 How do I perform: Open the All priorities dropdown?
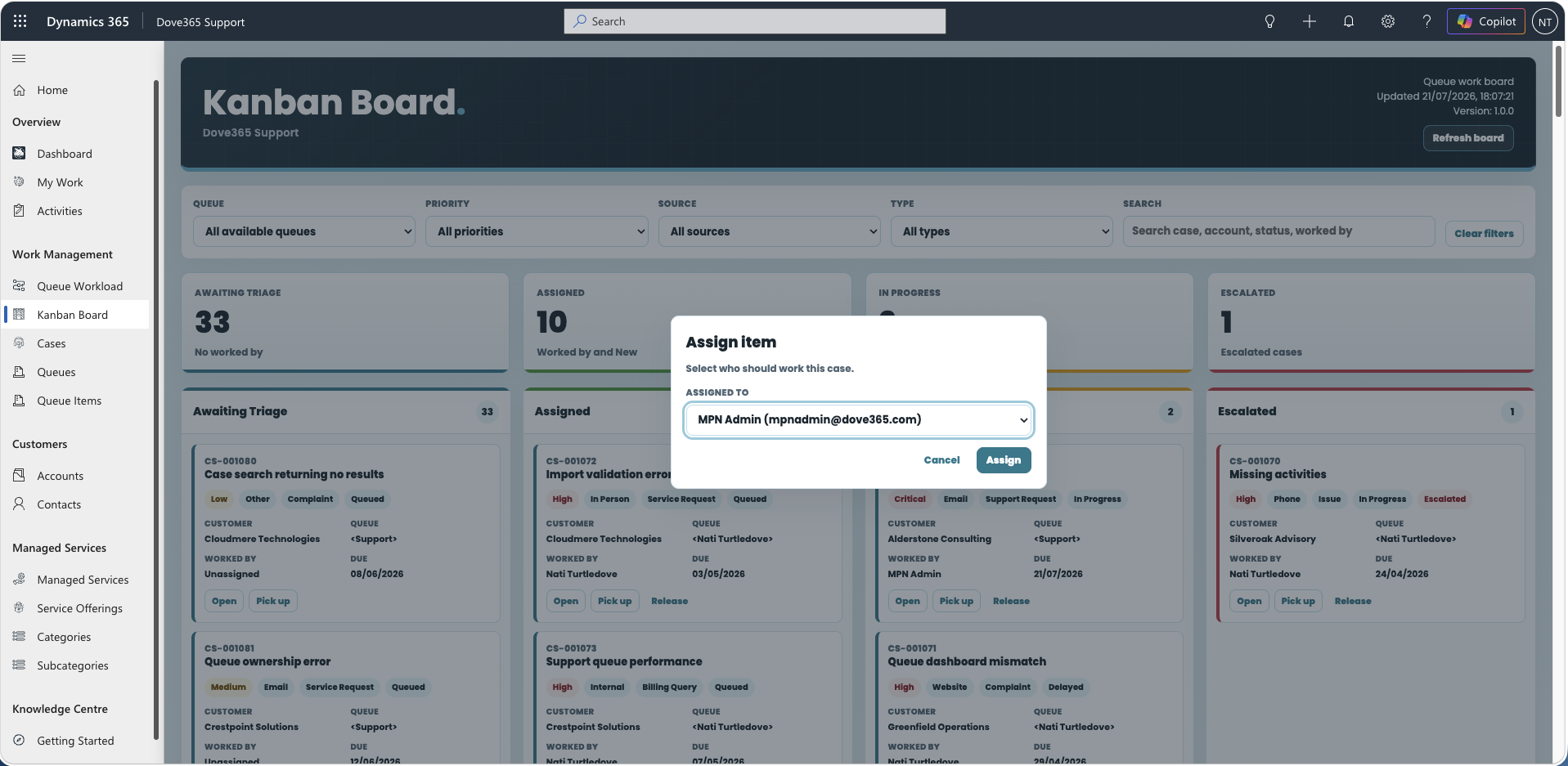pyautogui.click(x=537, y=231)
